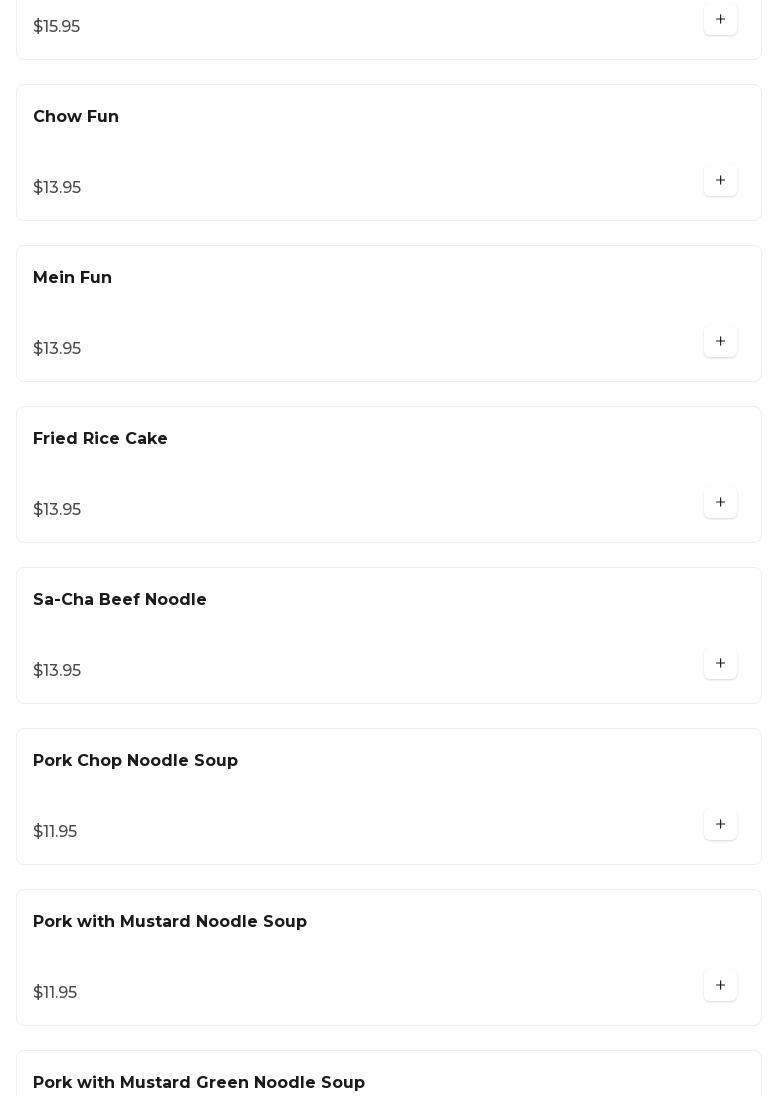The height and width of the screenshot is (1096, 778).
Task: Add the $15.95 item at top
Action: pos(720,20)
